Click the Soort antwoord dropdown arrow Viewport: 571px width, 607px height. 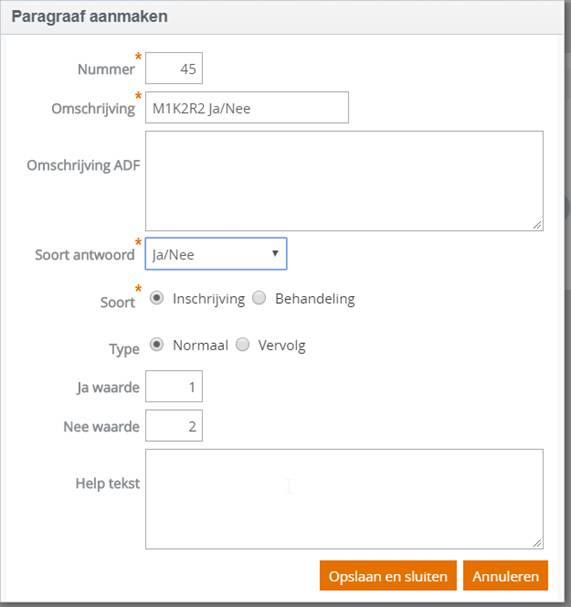point(275,254)
